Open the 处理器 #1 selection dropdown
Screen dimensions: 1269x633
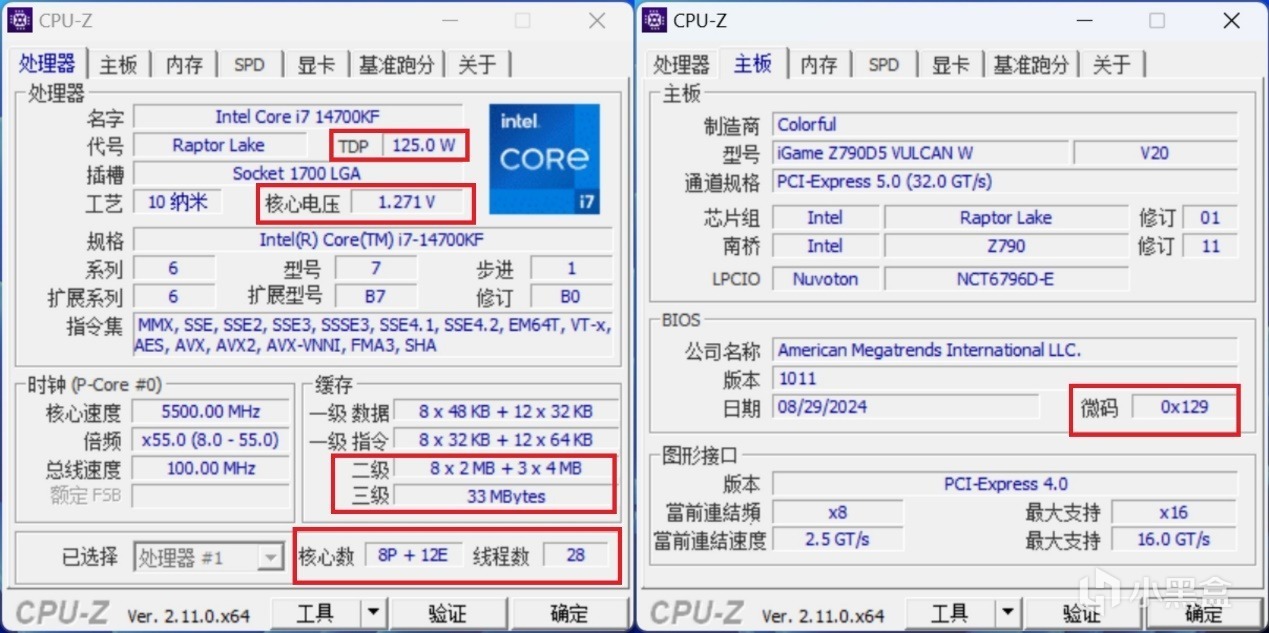[210, 557]
